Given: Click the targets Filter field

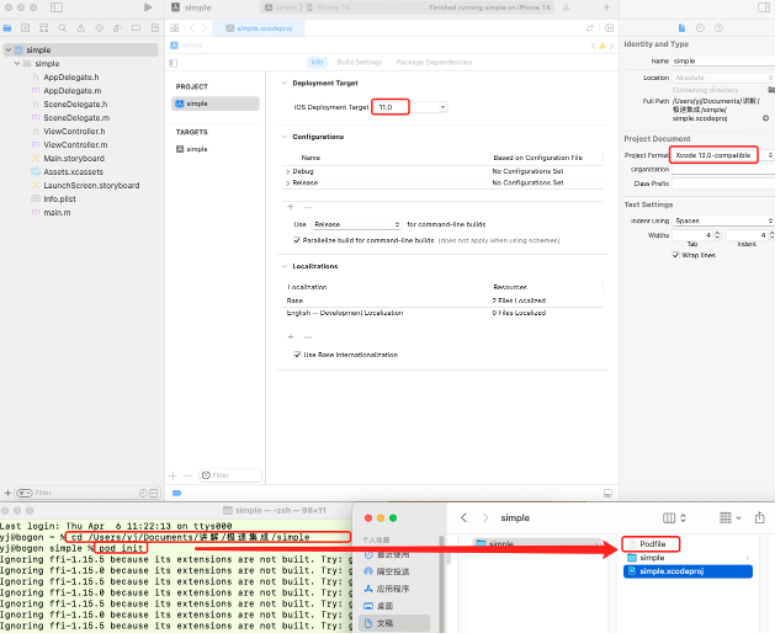Looking at the screenshot, I should [230, 475].
